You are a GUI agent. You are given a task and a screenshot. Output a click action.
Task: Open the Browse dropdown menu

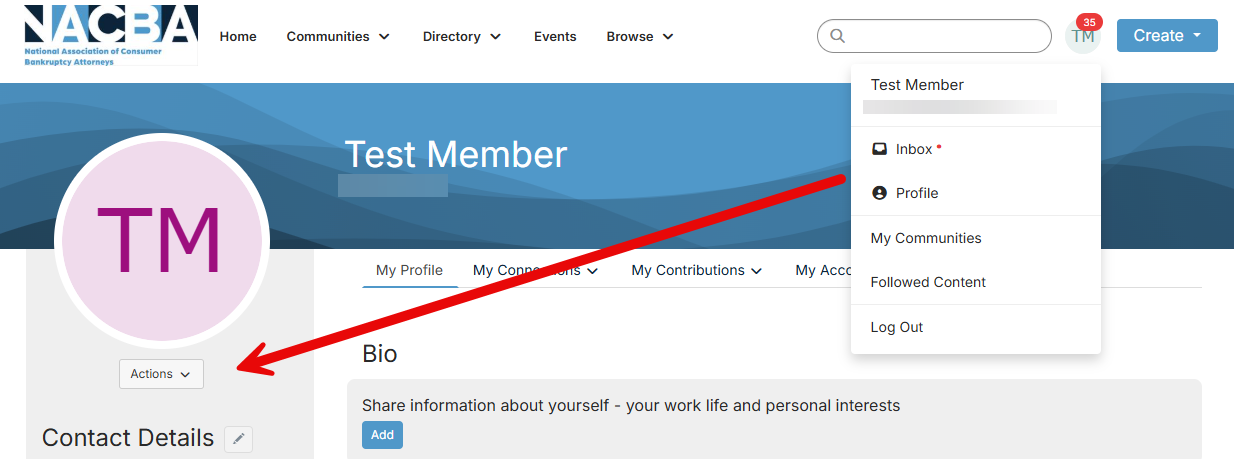pyautogui.click(x=640, y=36)
